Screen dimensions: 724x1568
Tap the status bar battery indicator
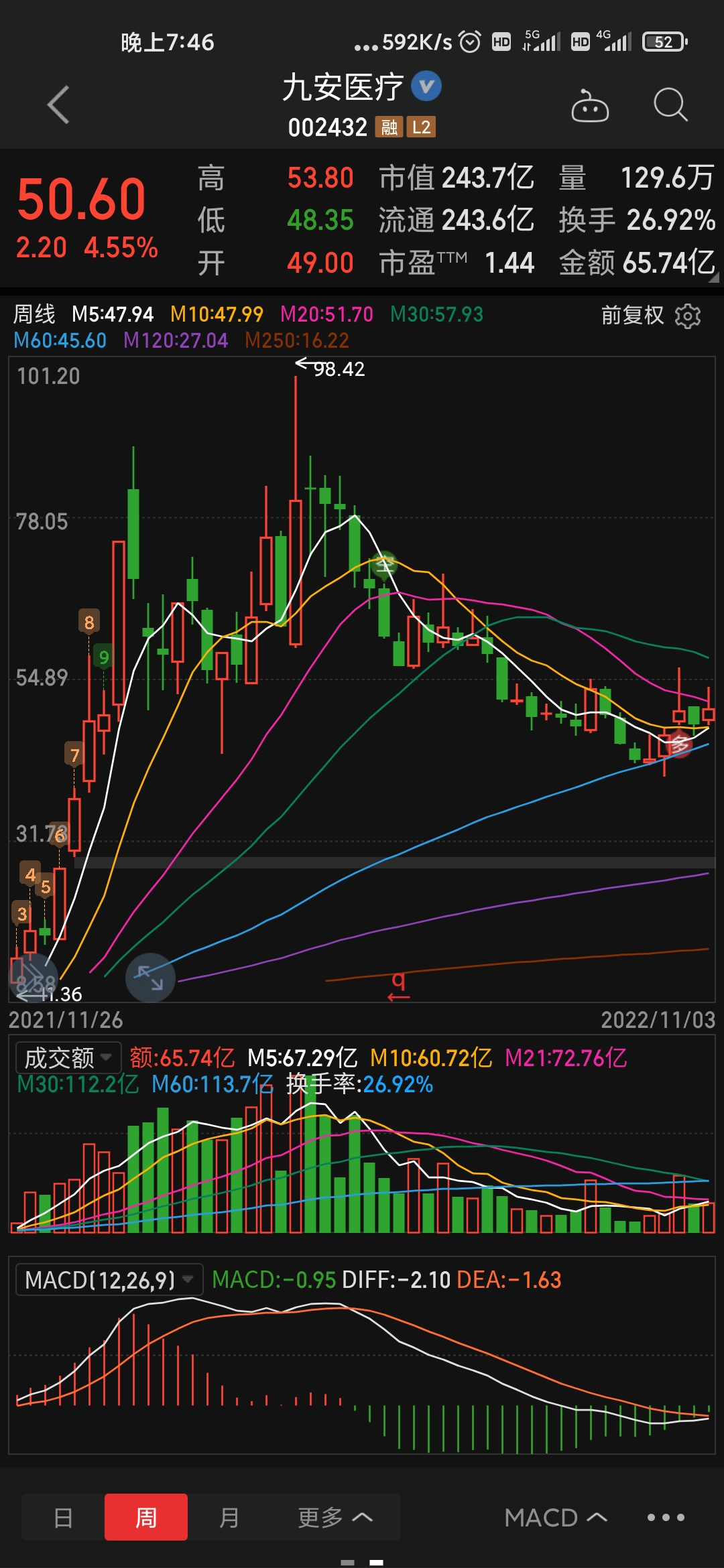pyautogui.click(x=665, y=42)
